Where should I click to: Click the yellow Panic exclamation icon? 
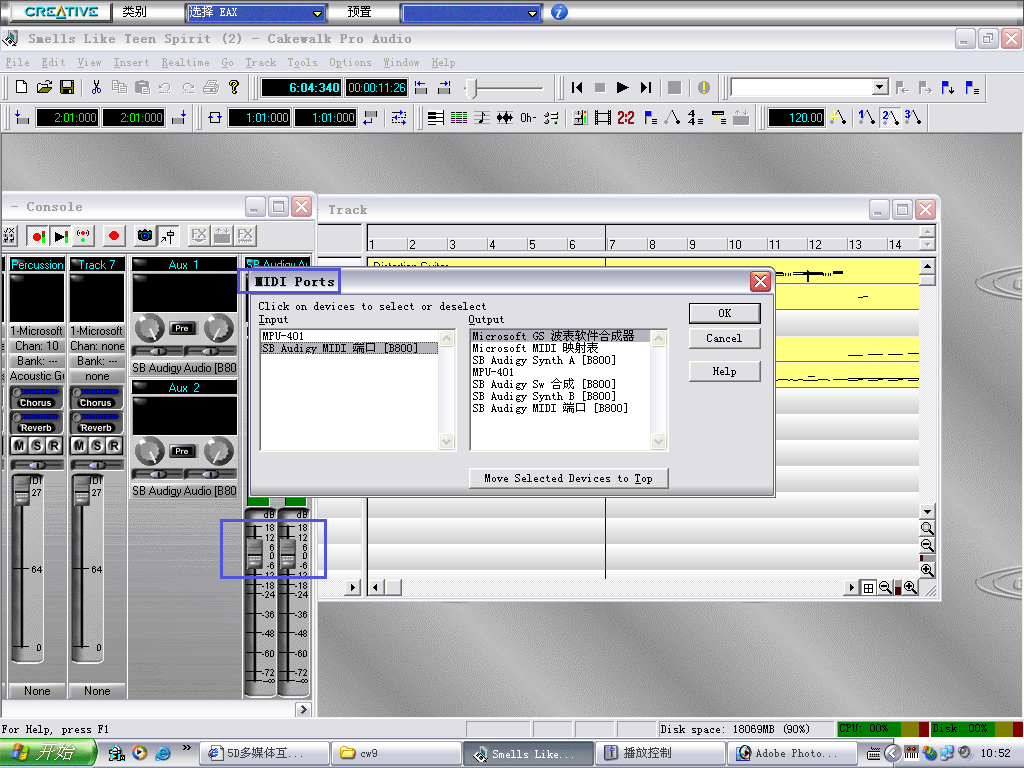703,88
